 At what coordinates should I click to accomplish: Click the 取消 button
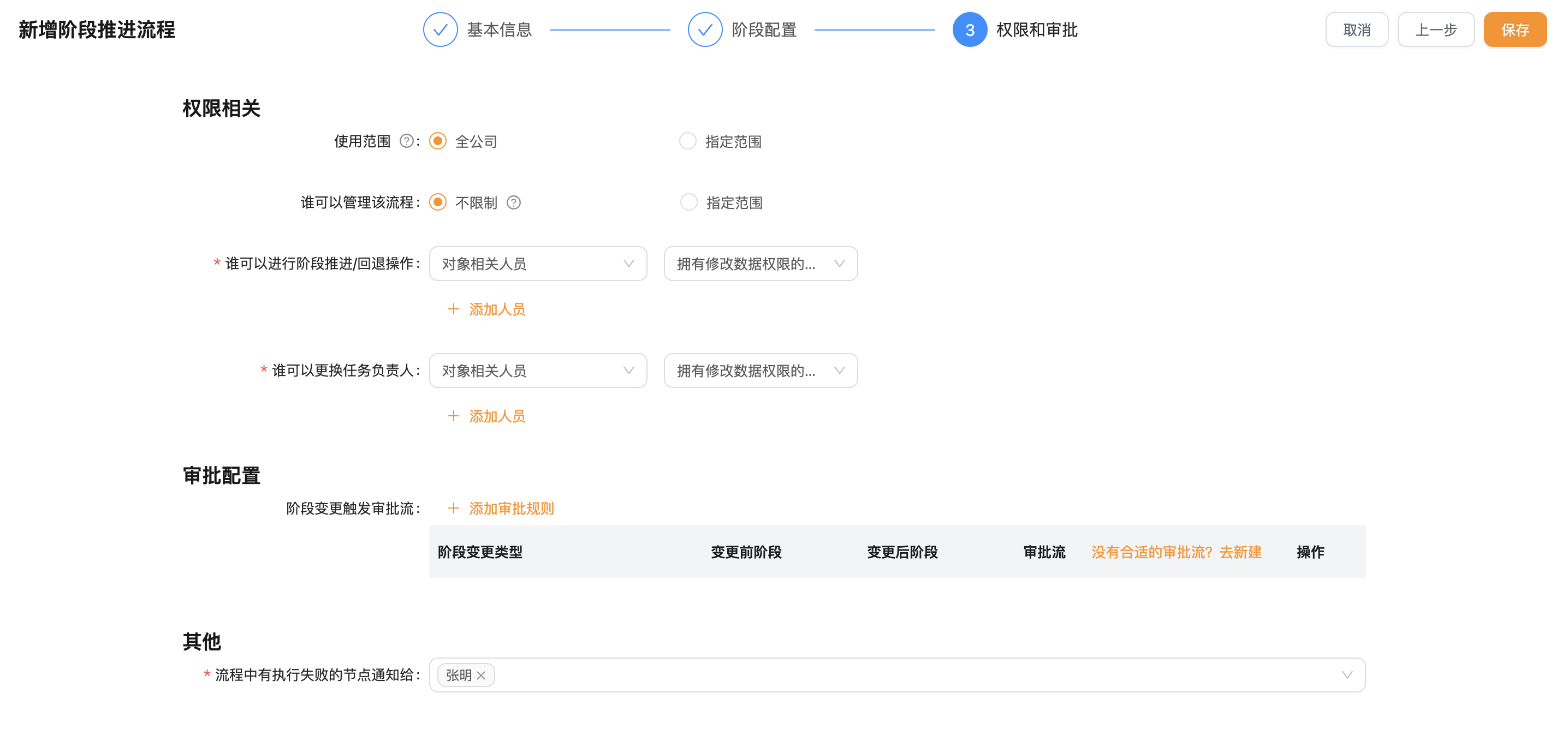(1356, 29)
